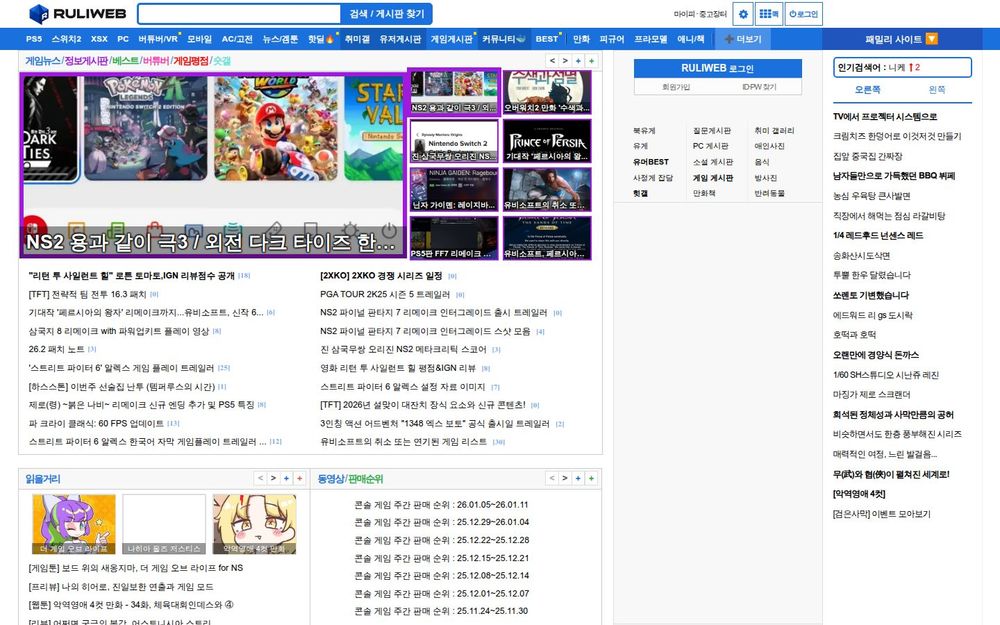Click the 인기검색어 box
Viewport: 1000px width, 625px height.
902,68
